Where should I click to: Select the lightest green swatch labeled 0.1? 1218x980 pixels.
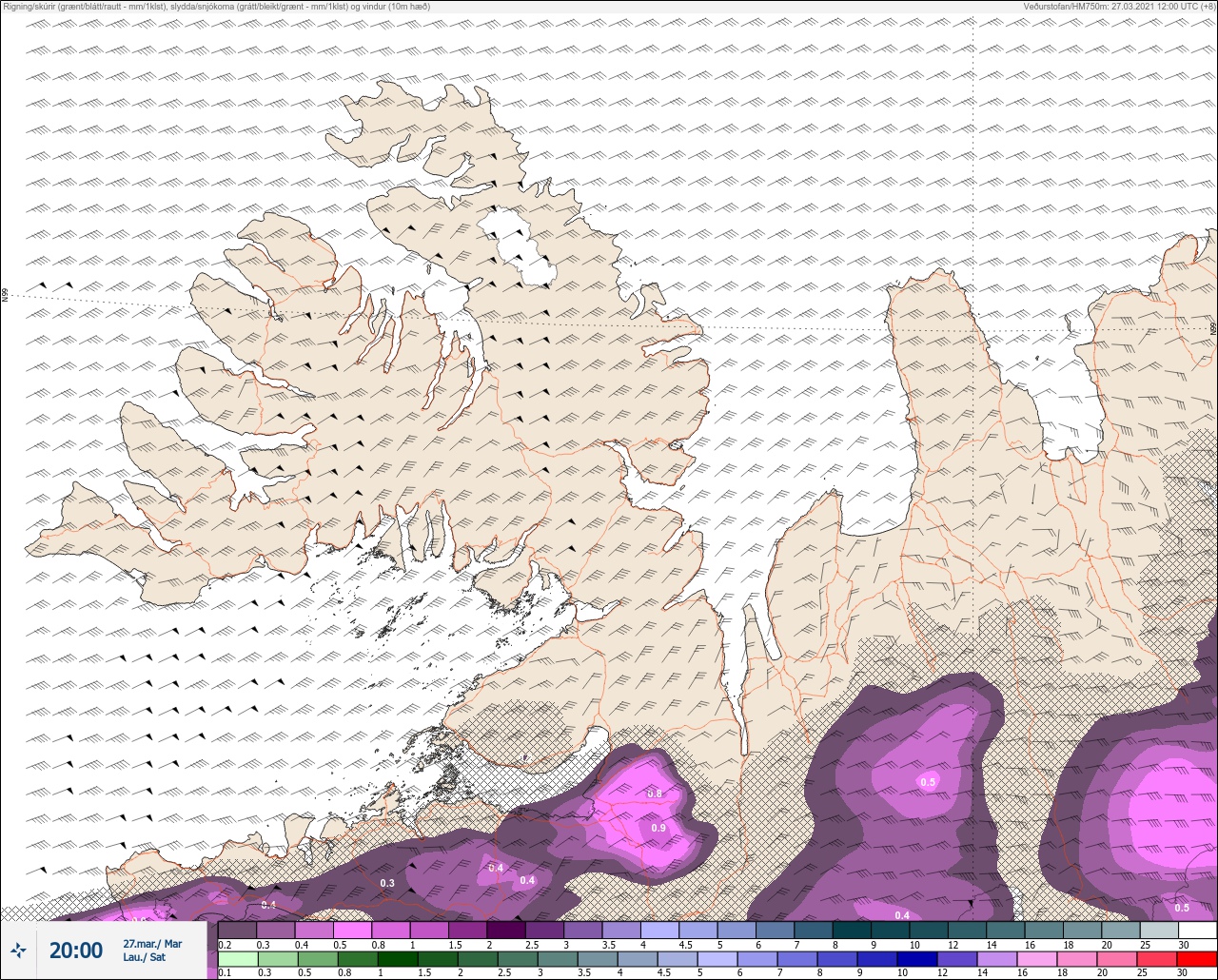(x=238, y=959)
